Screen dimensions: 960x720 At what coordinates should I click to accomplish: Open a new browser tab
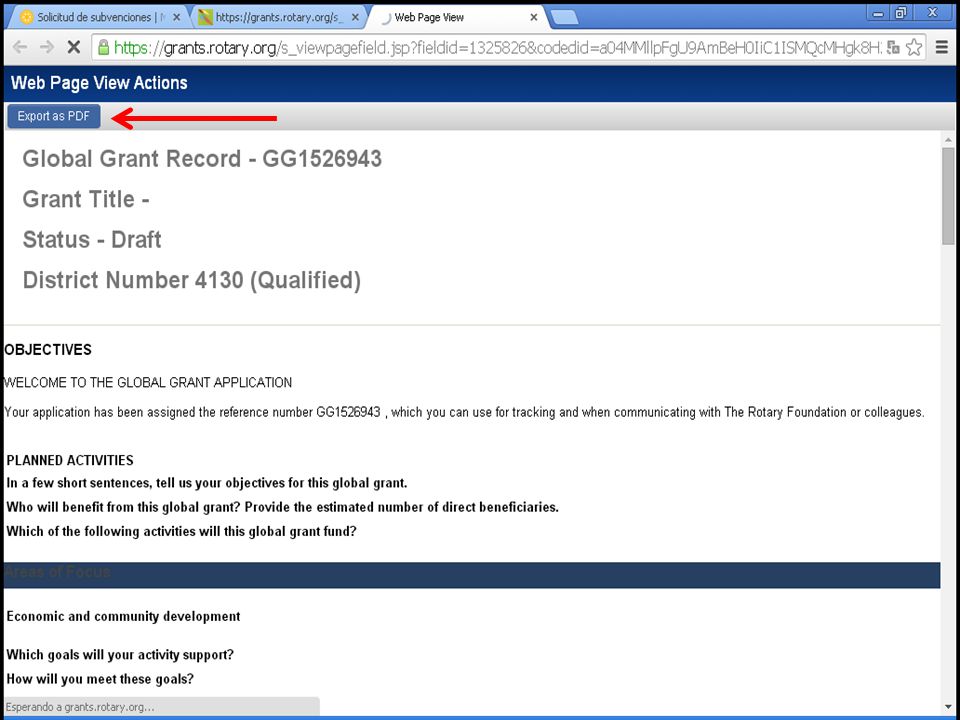pyautogui.click(x=564, y=18)
